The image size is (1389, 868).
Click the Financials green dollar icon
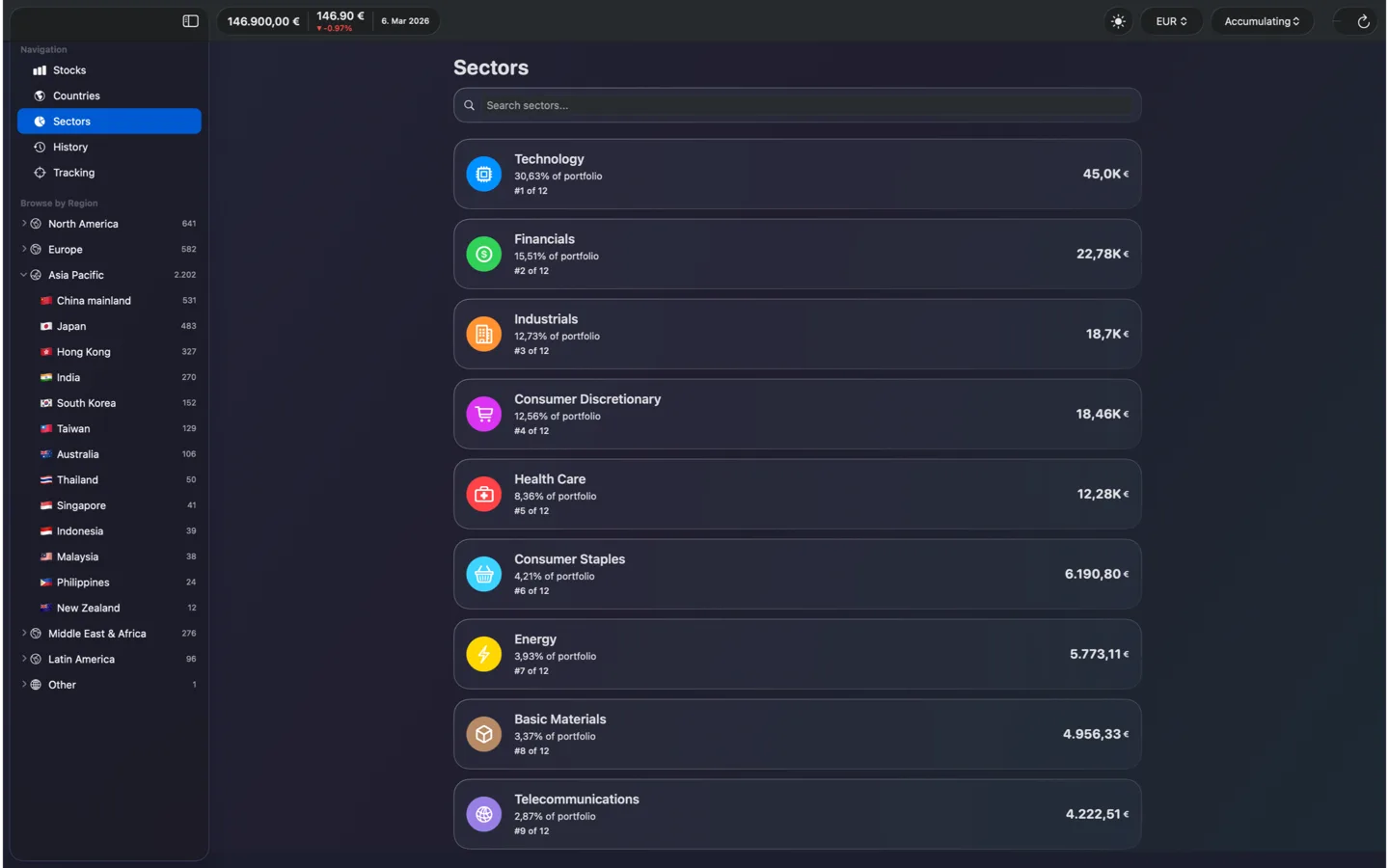[483, 254]
